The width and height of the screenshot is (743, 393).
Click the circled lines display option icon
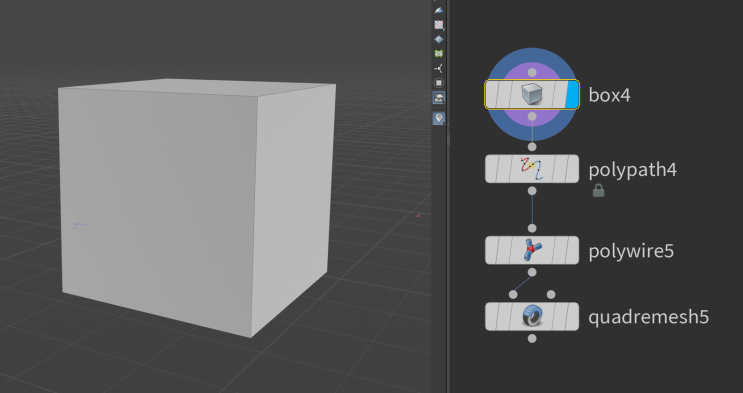pos(439,83)
